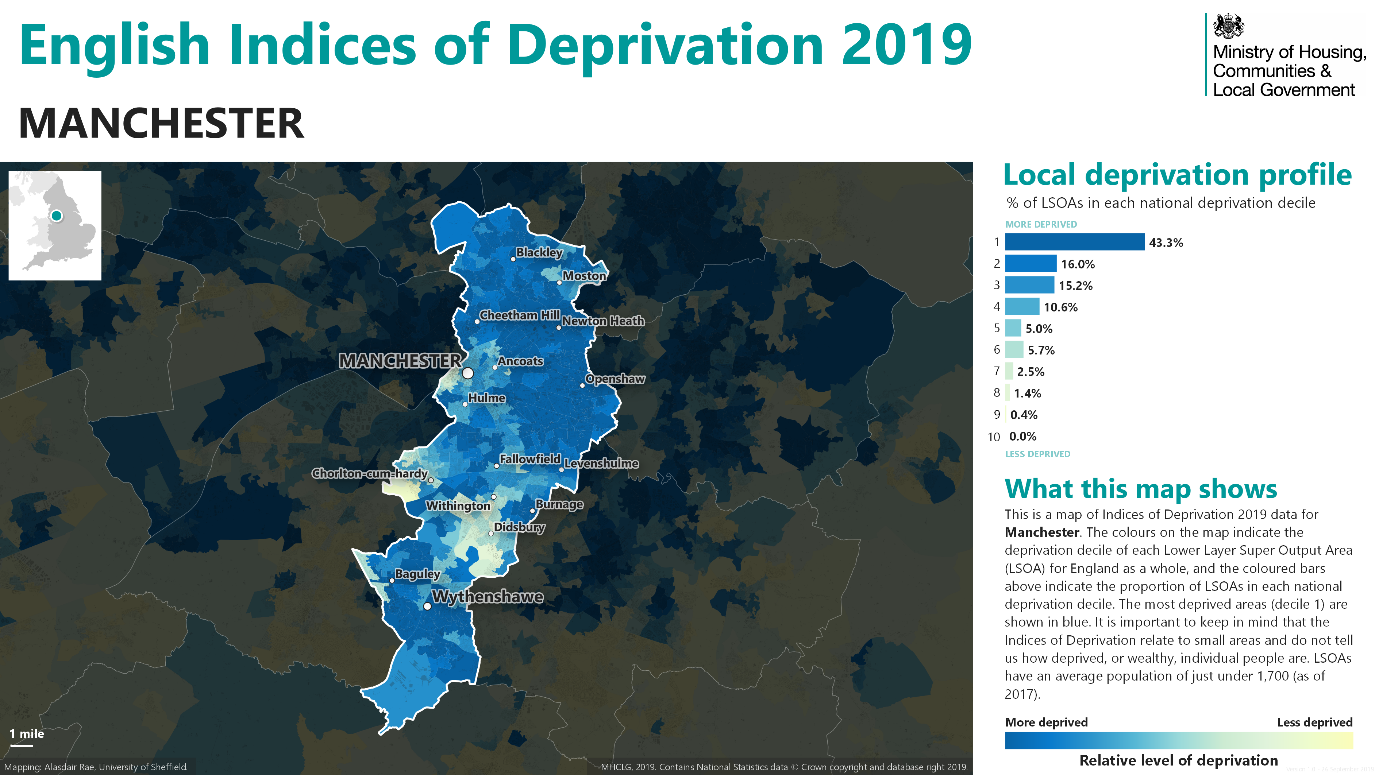Click the Cheetham Hill location marker
The width and height of the screenshot is (1379, 775).
[477, 321]
